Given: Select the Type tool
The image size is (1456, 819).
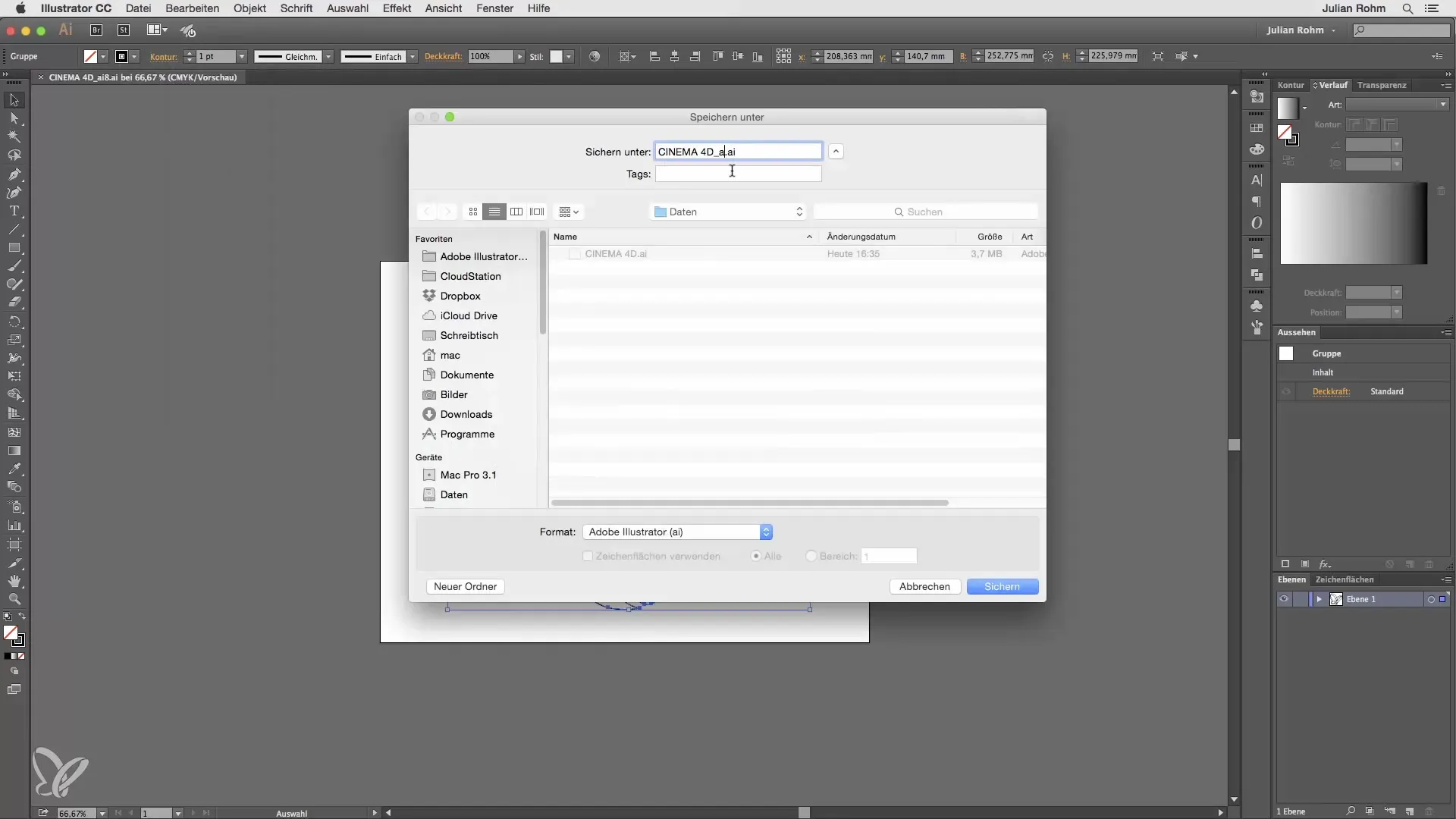Looking at the screenshot, I should point(14,212).
